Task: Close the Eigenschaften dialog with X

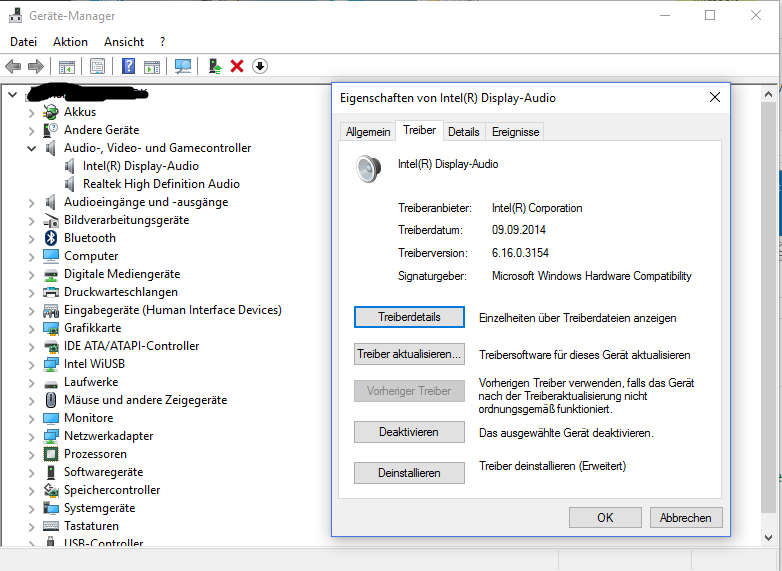Action: coord(715,97)
